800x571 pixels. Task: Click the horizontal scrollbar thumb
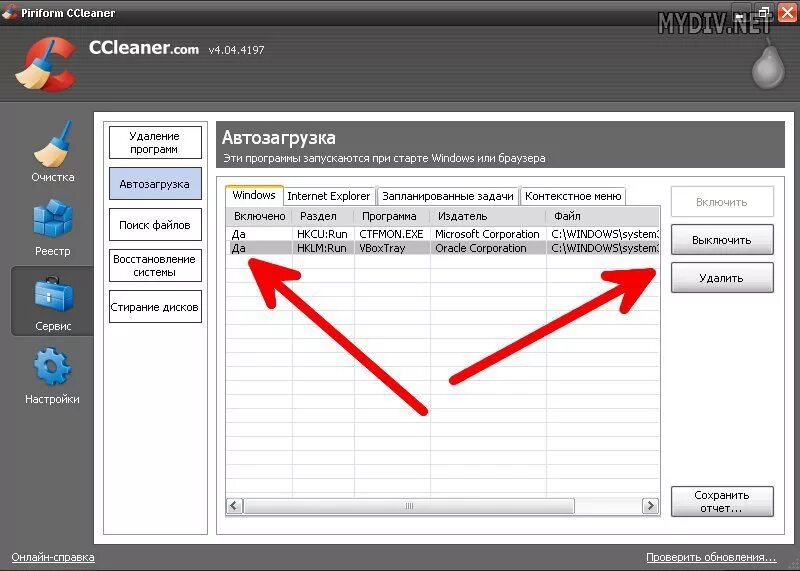pyautogui.click(x=409, y=506)
